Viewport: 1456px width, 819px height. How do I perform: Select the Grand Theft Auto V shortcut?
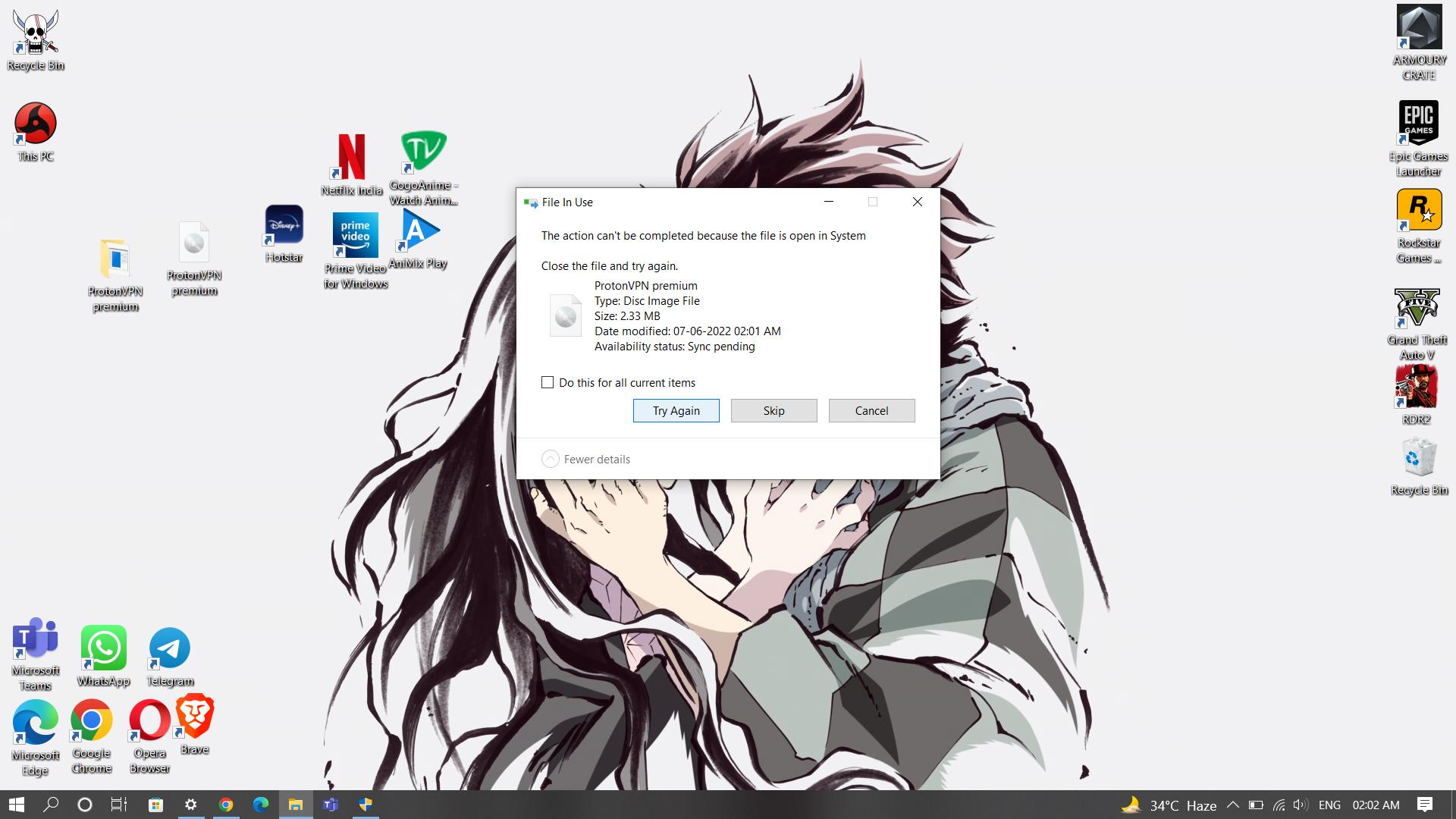pyautogui.click(x=1417, y=309)
